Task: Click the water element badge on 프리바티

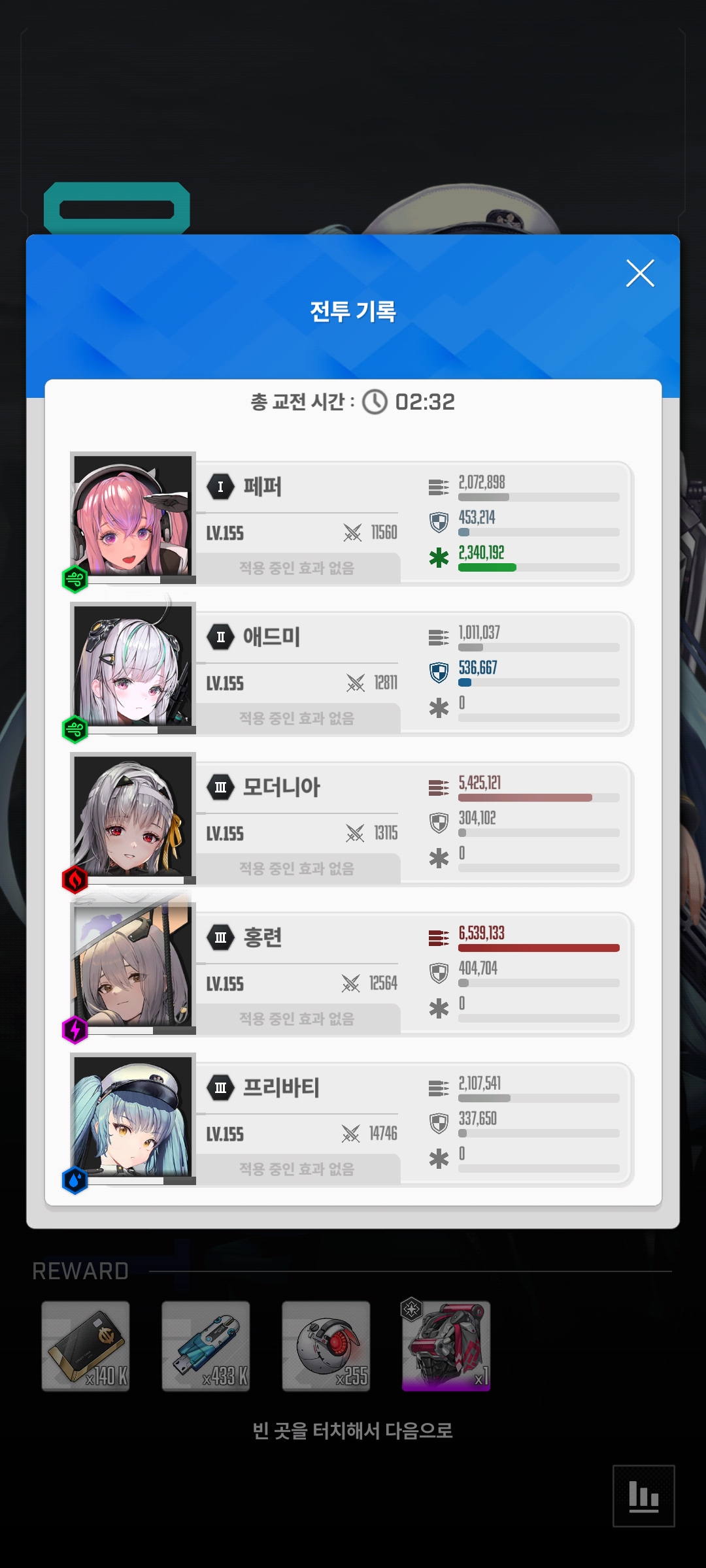Action: [75, 1180]
